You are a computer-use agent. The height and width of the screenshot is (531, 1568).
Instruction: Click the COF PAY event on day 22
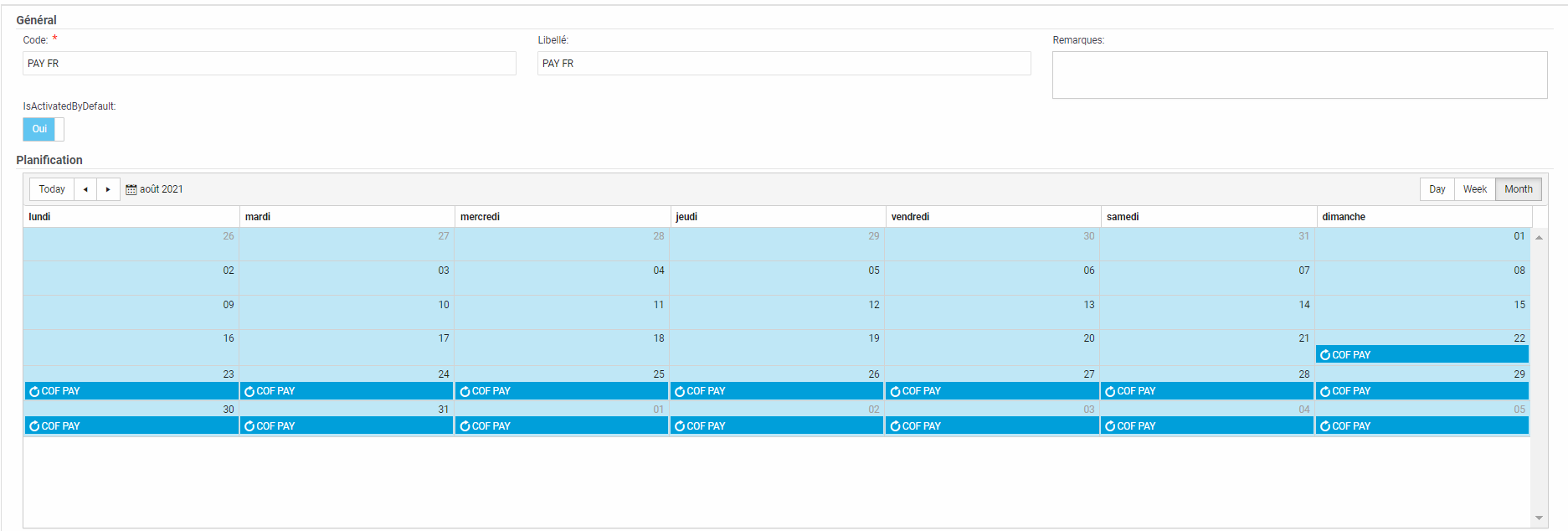coord(1421,355)
